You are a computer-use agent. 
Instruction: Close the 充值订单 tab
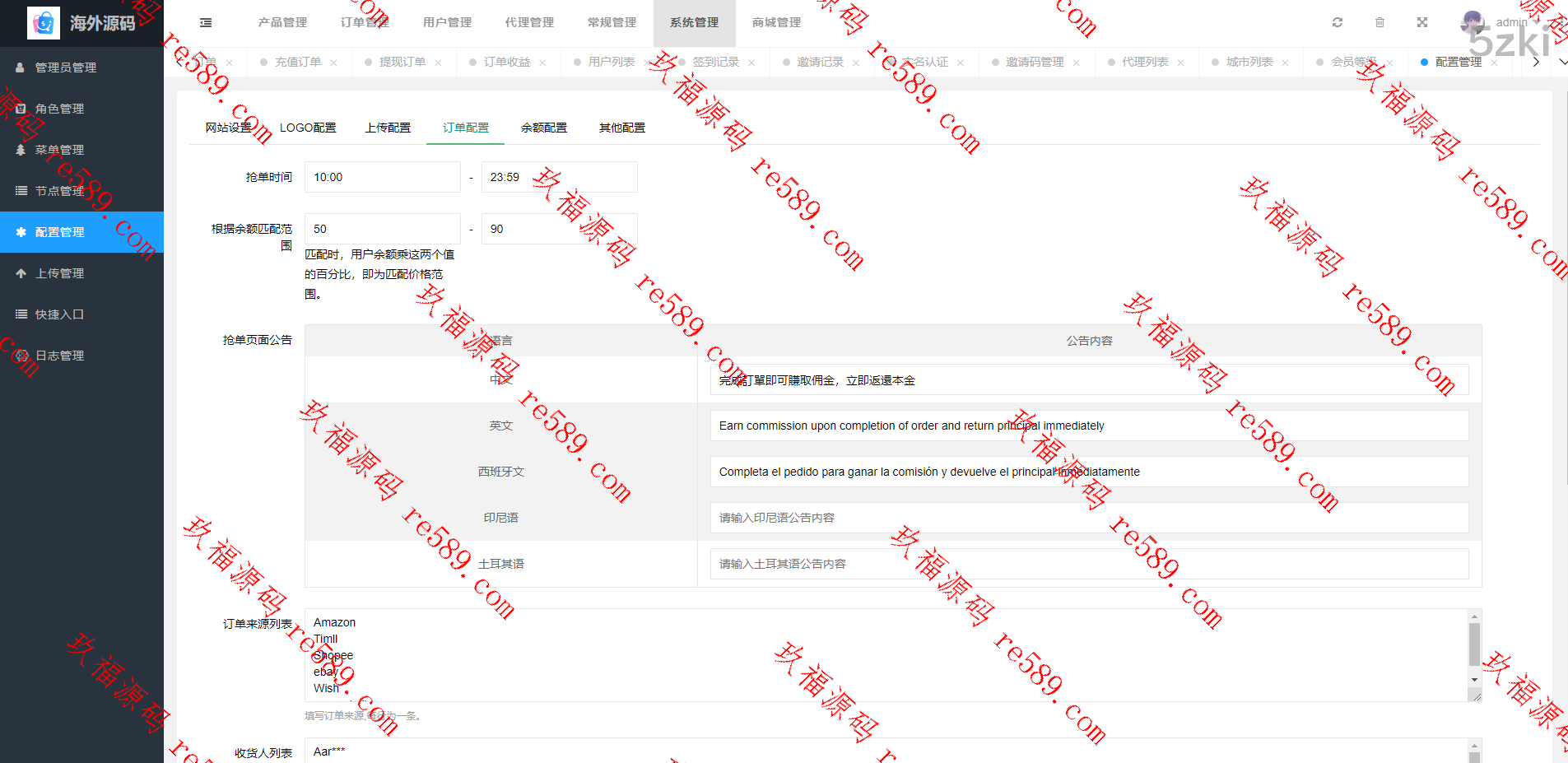[333, 63]
